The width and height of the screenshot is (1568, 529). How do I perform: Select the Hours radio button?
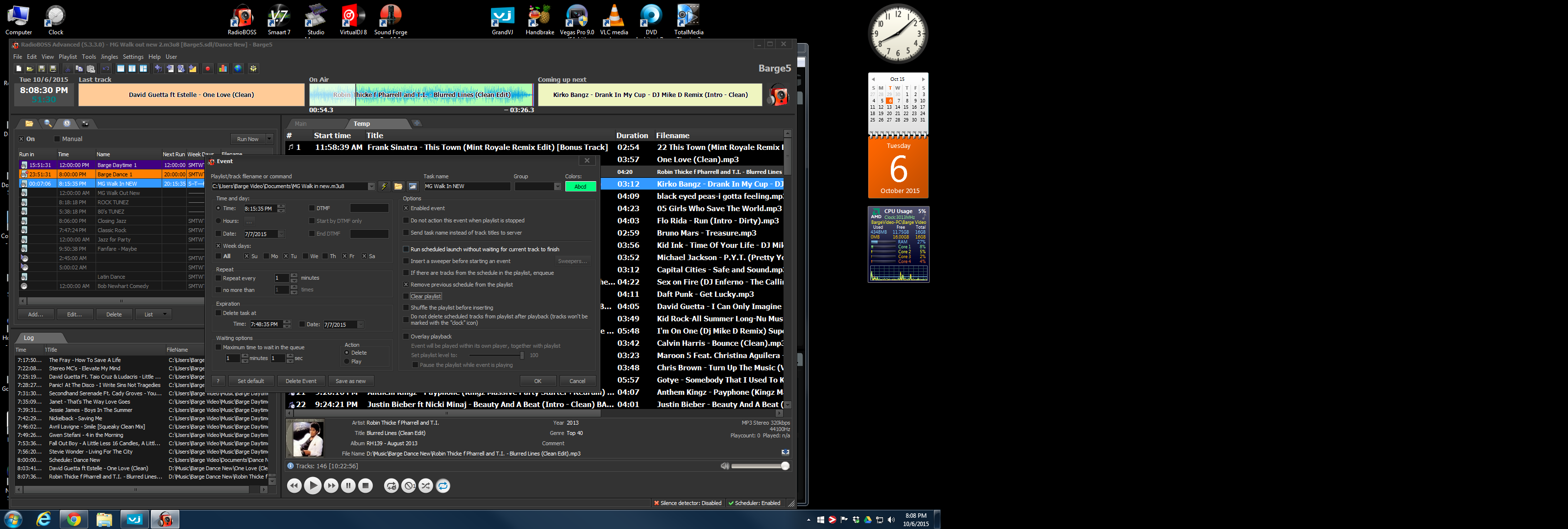(x=219, y=221)
